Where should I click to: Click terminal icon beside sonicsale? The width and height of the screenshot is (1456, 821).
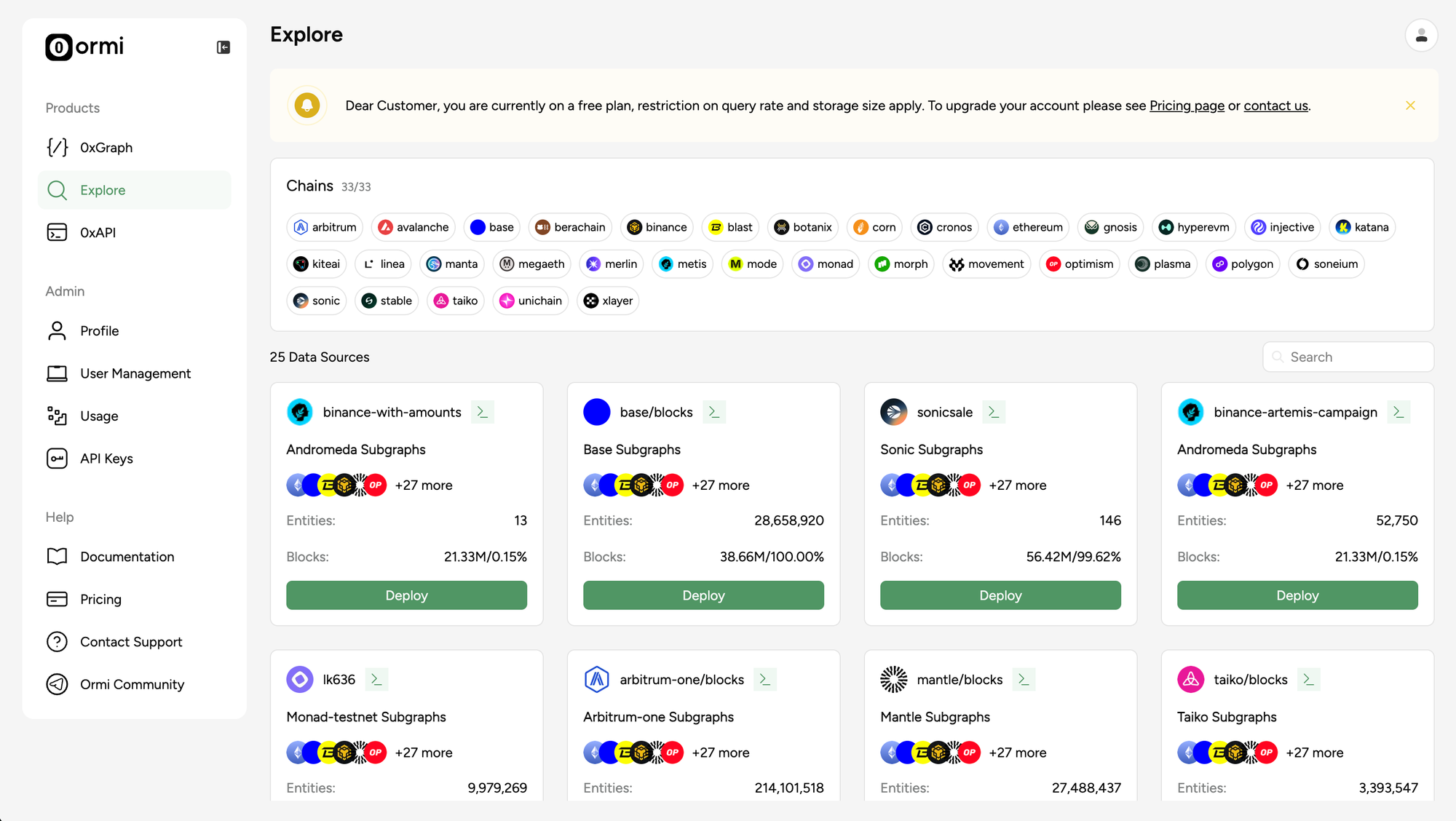994,412
